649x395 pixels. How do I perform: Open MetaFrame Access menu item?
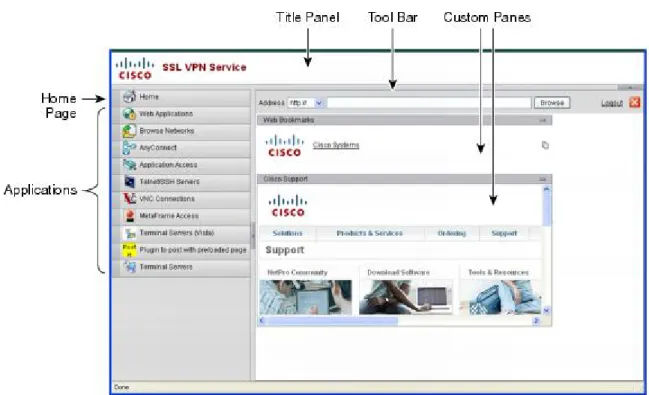181,216
